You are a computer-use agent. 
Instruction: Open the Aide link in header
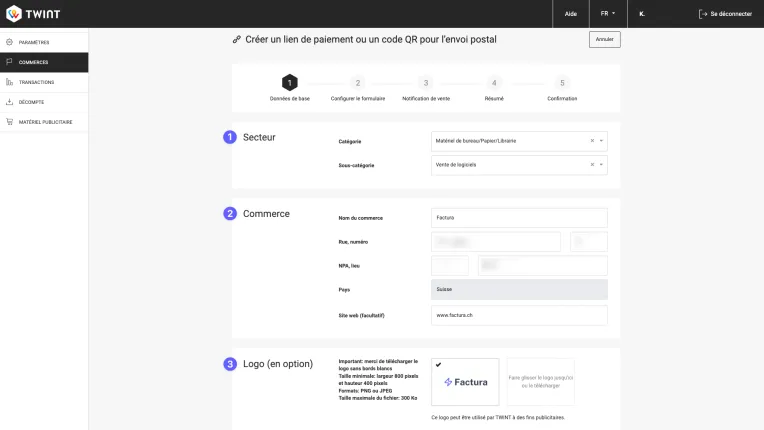[570, 14]
